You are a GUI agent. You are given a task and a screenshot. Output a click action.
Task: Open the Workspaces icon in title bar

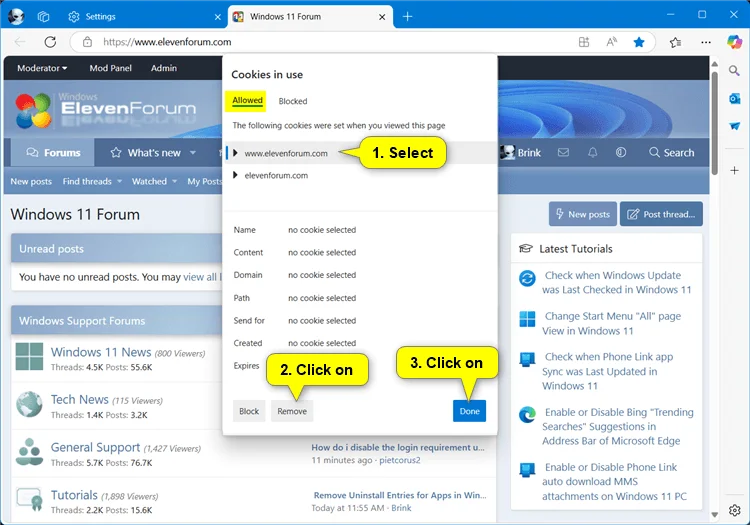tap(44, 17)
